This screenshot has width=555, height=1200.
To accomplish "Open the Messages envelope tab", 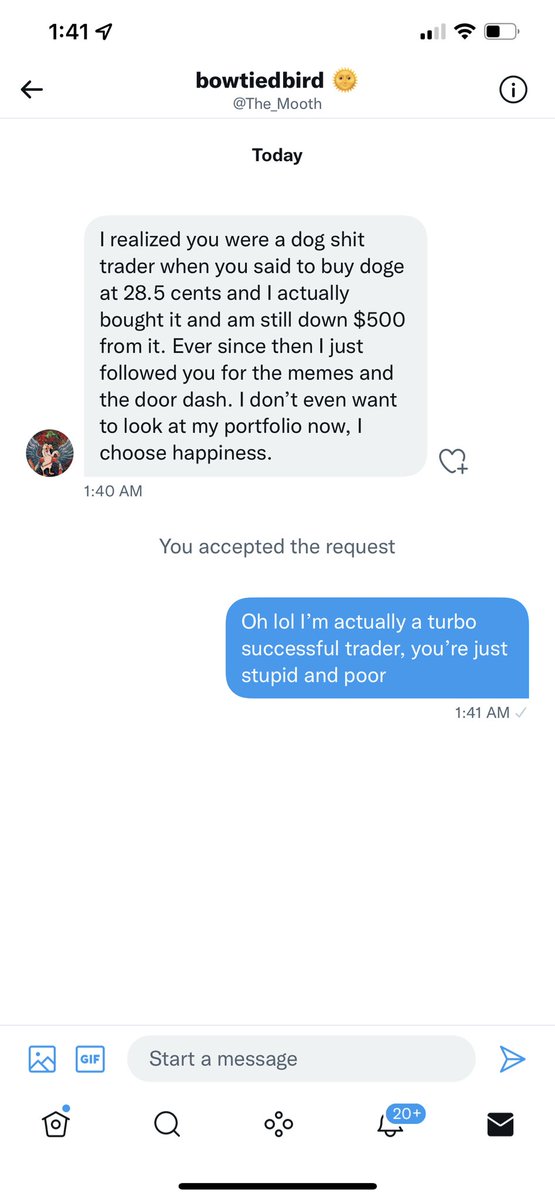I will point(500,1124).
